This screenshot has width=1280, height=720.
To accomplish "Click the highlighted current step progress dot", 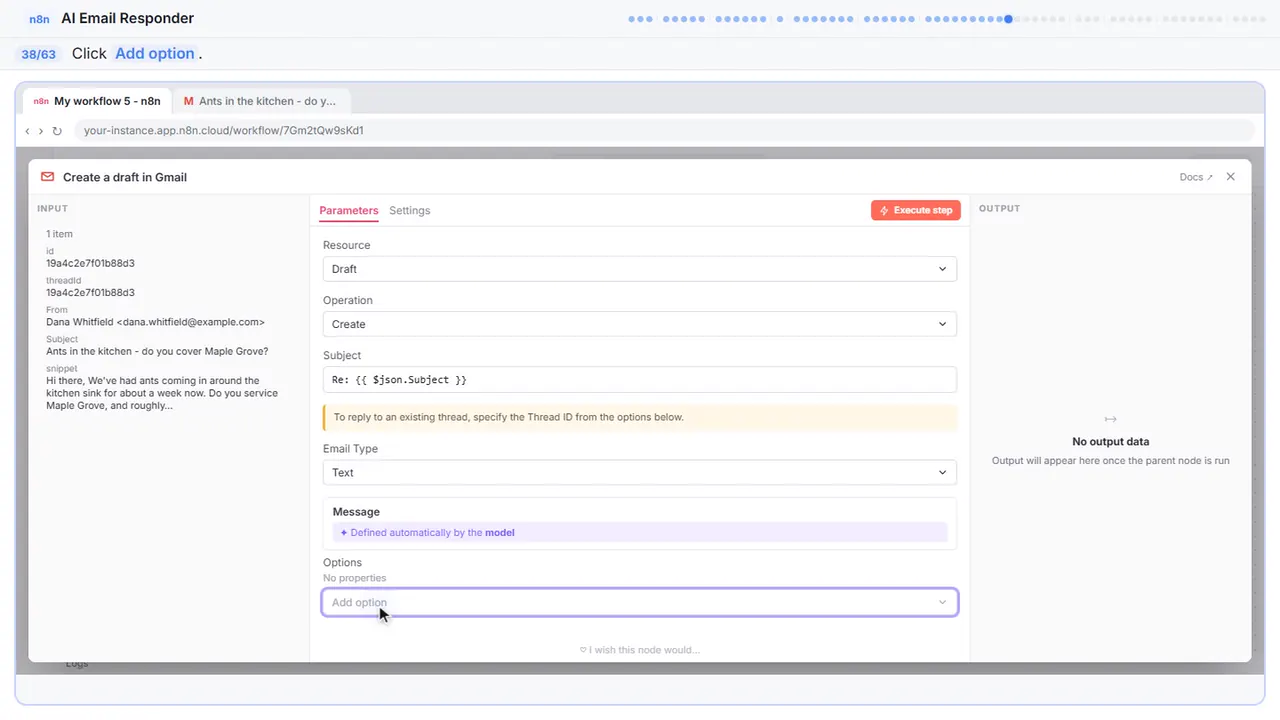I will 1008,19.
